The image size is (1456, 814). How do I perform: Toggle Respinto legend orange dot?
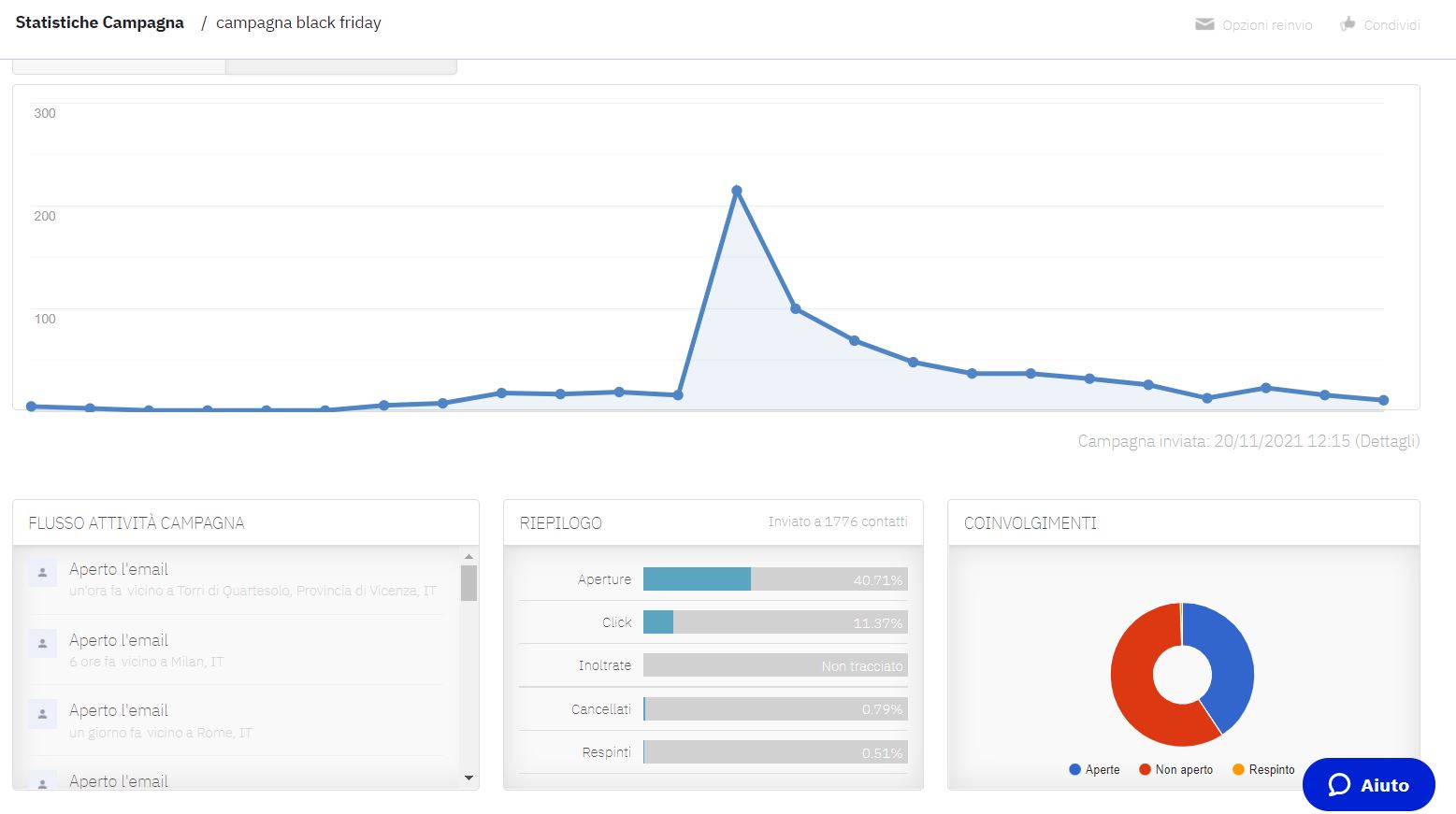(1238, 769)
